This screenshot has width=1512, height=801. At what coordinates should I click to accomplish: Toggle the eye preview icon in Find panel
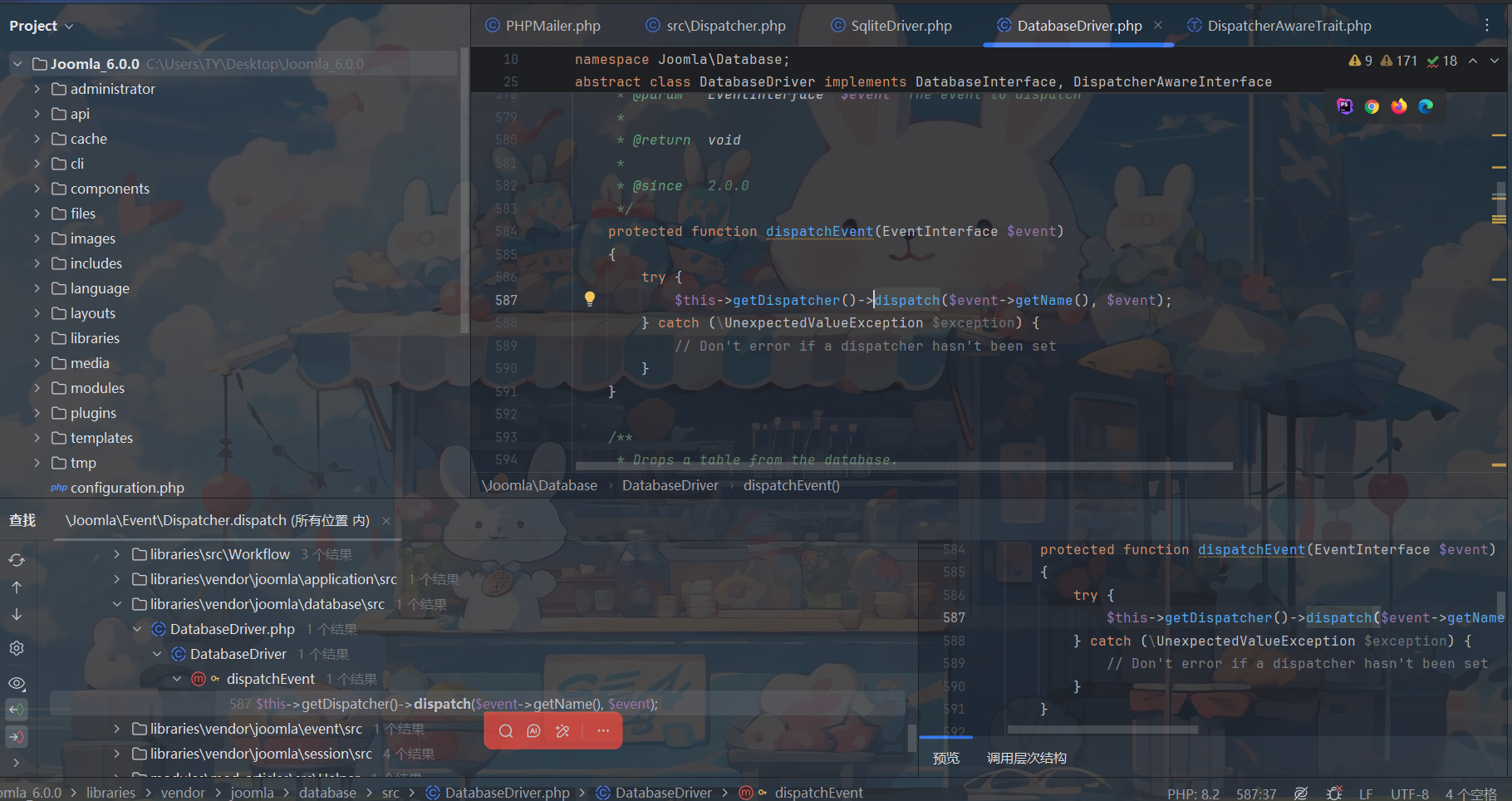[x=17, y=684]
